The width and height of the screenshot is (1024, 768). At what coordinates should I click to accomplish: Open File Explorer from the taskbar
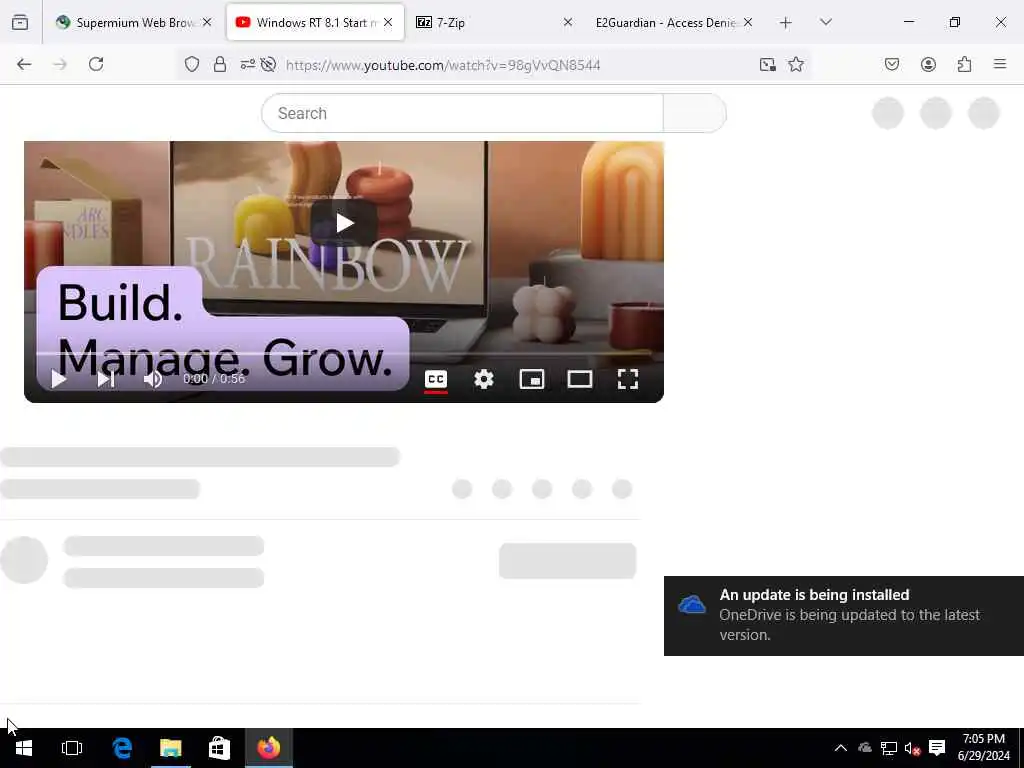tap(170, 748)
